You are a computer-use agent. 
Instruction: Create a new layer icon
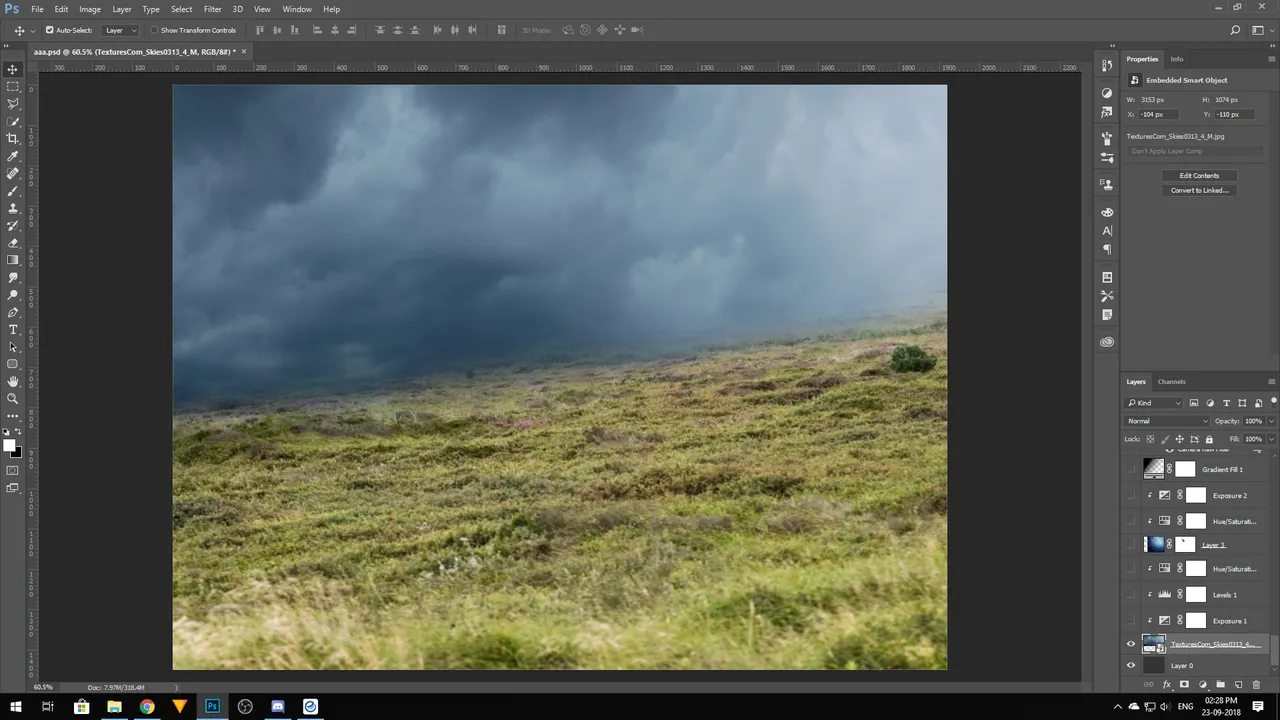click(x=1239, y=685)
